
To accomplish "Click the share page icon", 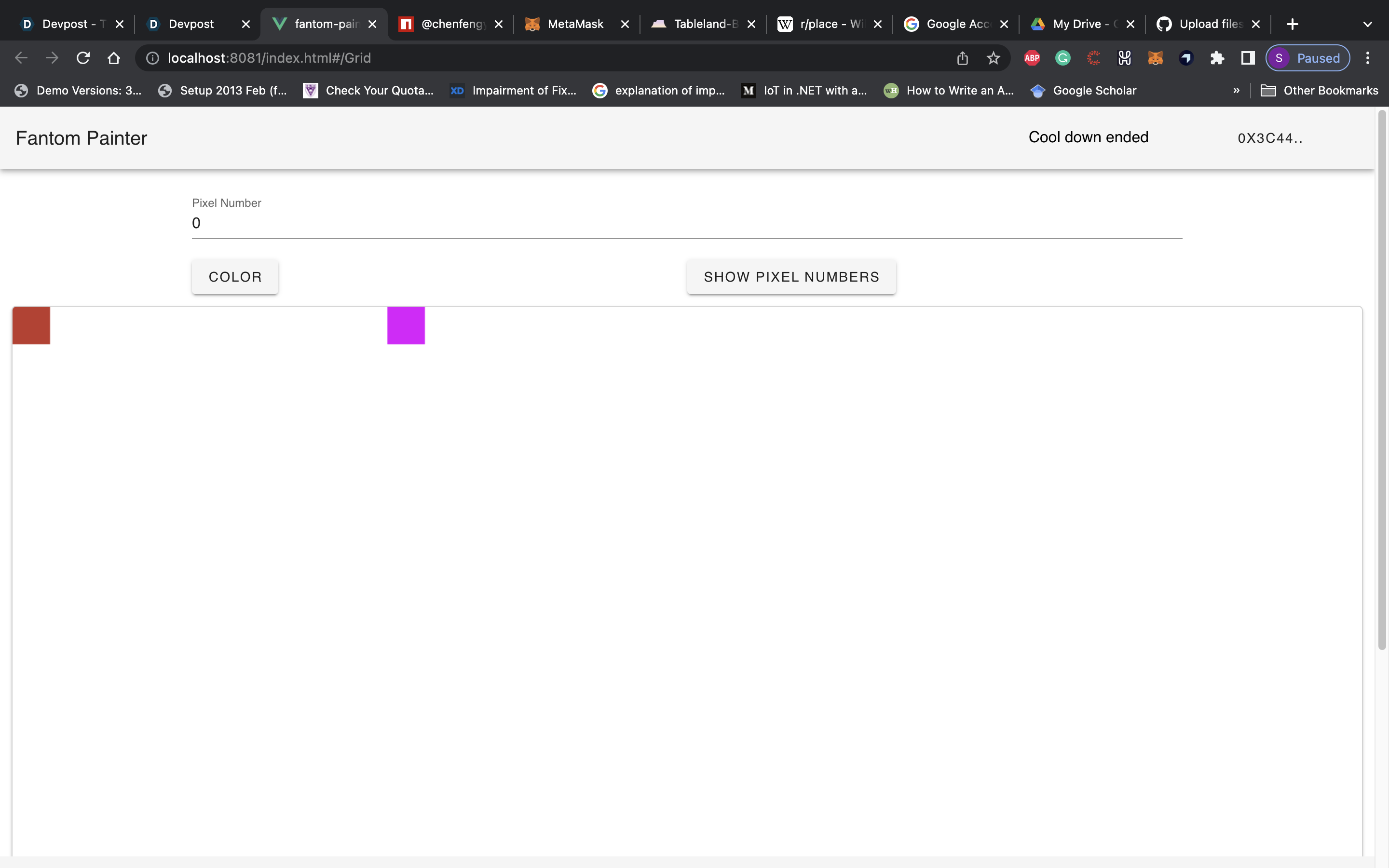I will [963, 58].
